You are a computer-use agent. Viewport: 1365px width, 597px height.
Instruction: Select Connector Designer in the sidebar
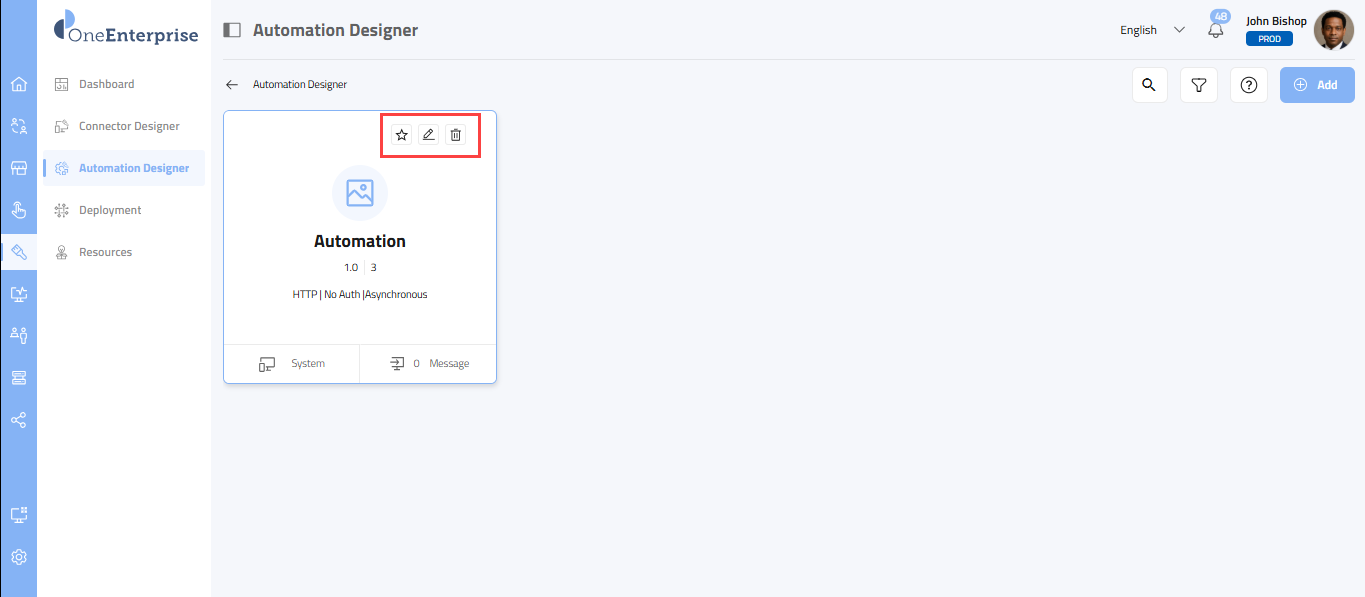tap(129, 126)
